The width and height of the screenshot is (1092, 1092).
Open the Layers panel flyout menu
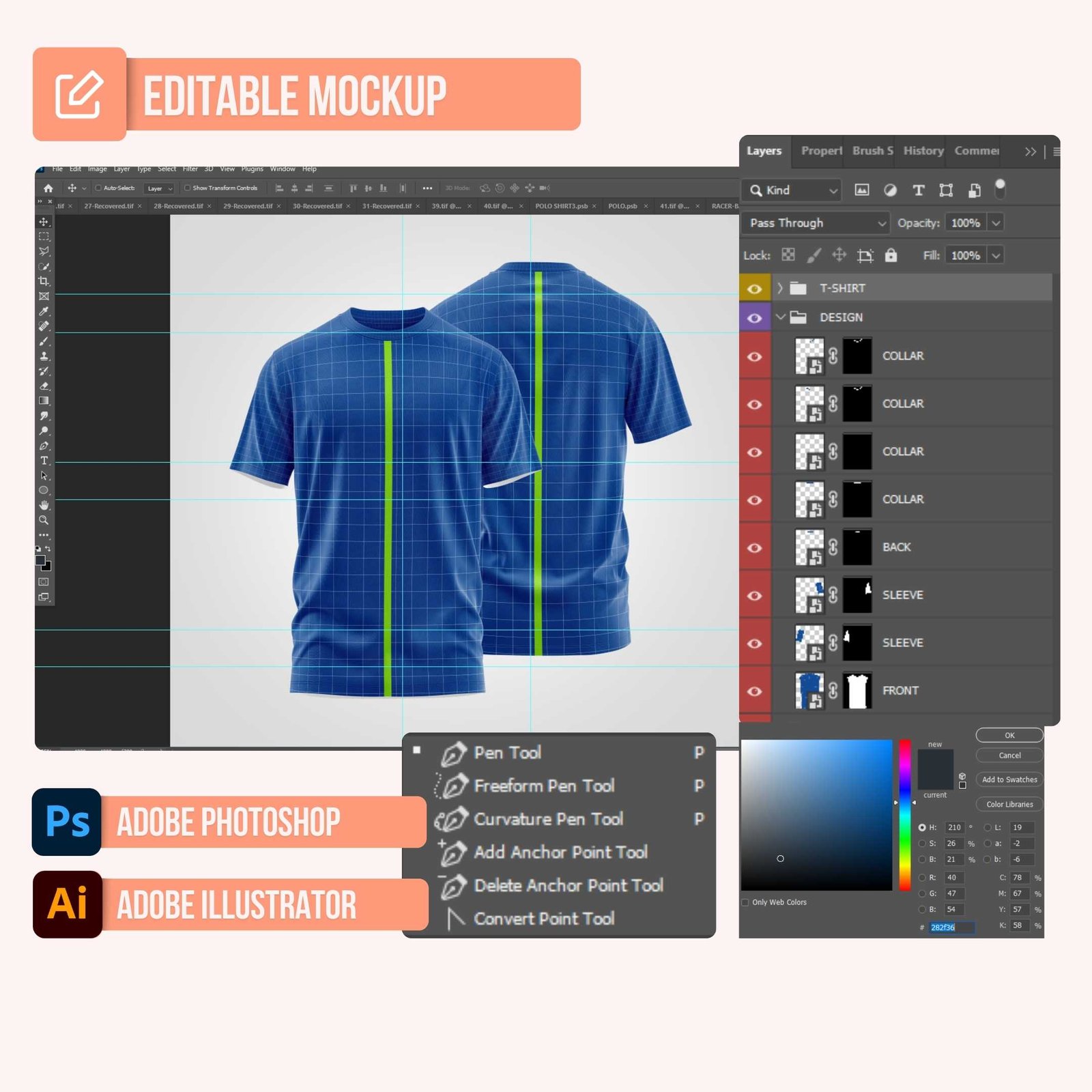pyautogui.click(x=1056, y=152)
